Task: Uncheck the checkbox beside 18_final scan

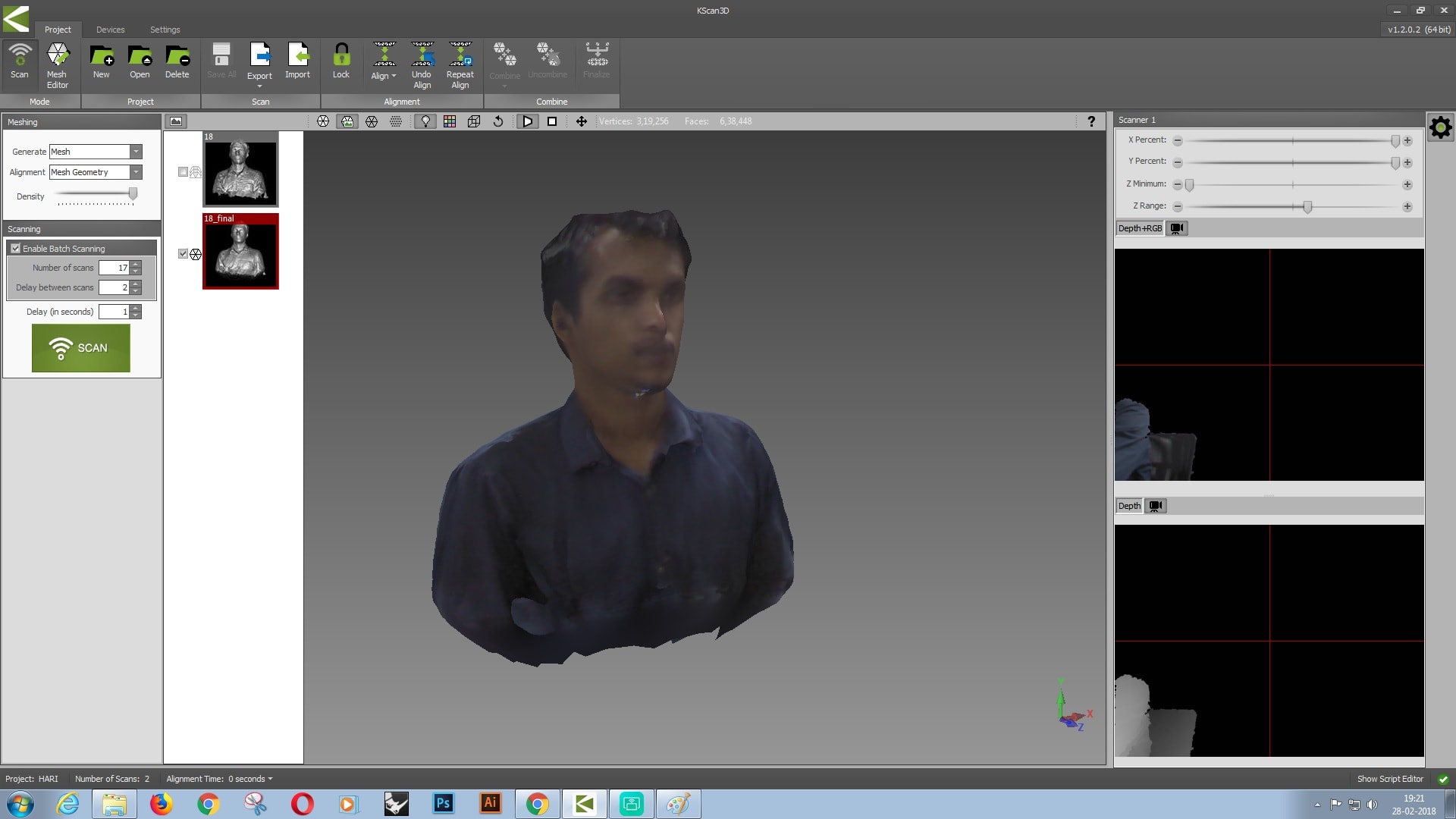Action: coord(183,254)
